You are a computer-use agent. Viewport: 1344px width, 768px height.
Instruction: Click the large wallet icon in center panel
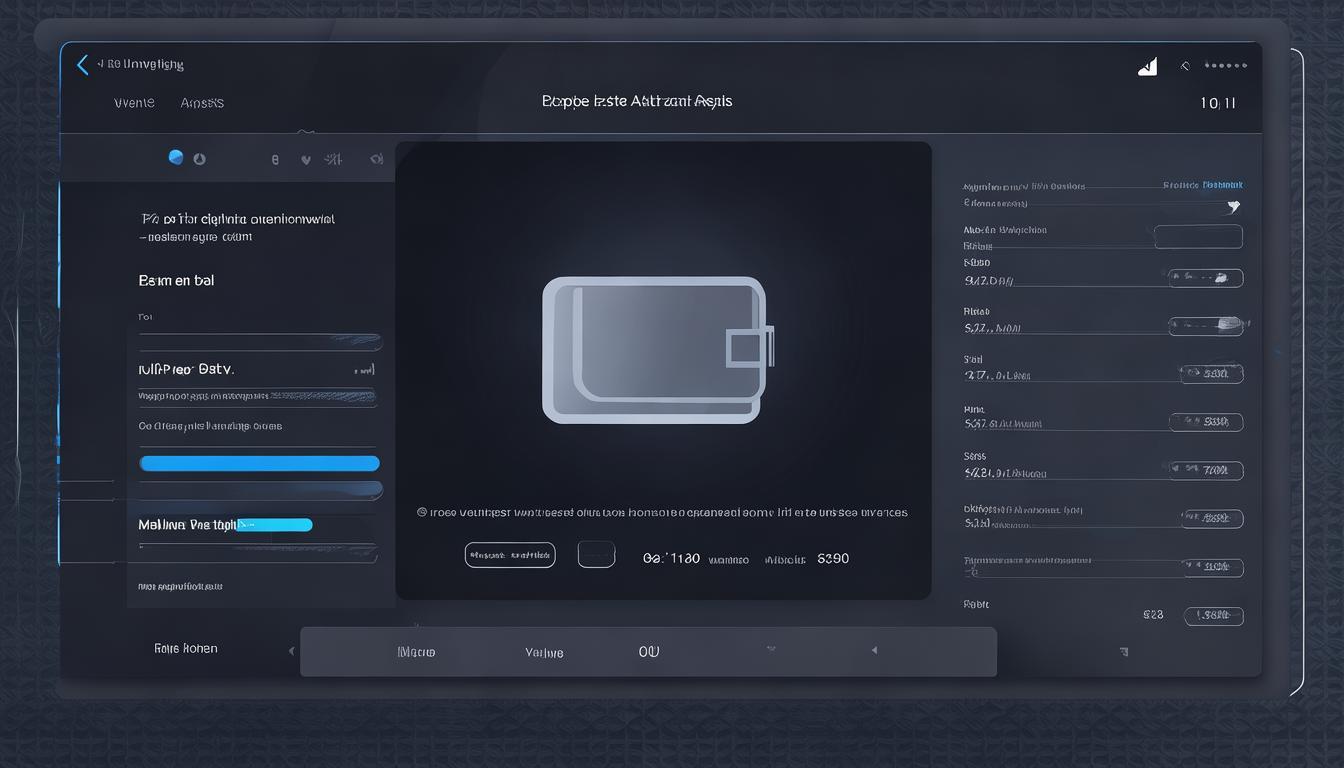[657, 349]
